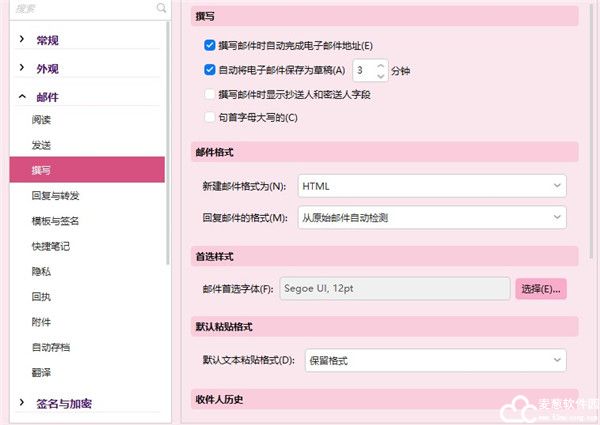
Task: Click the search magnifier icon
Action: [161, 9]
